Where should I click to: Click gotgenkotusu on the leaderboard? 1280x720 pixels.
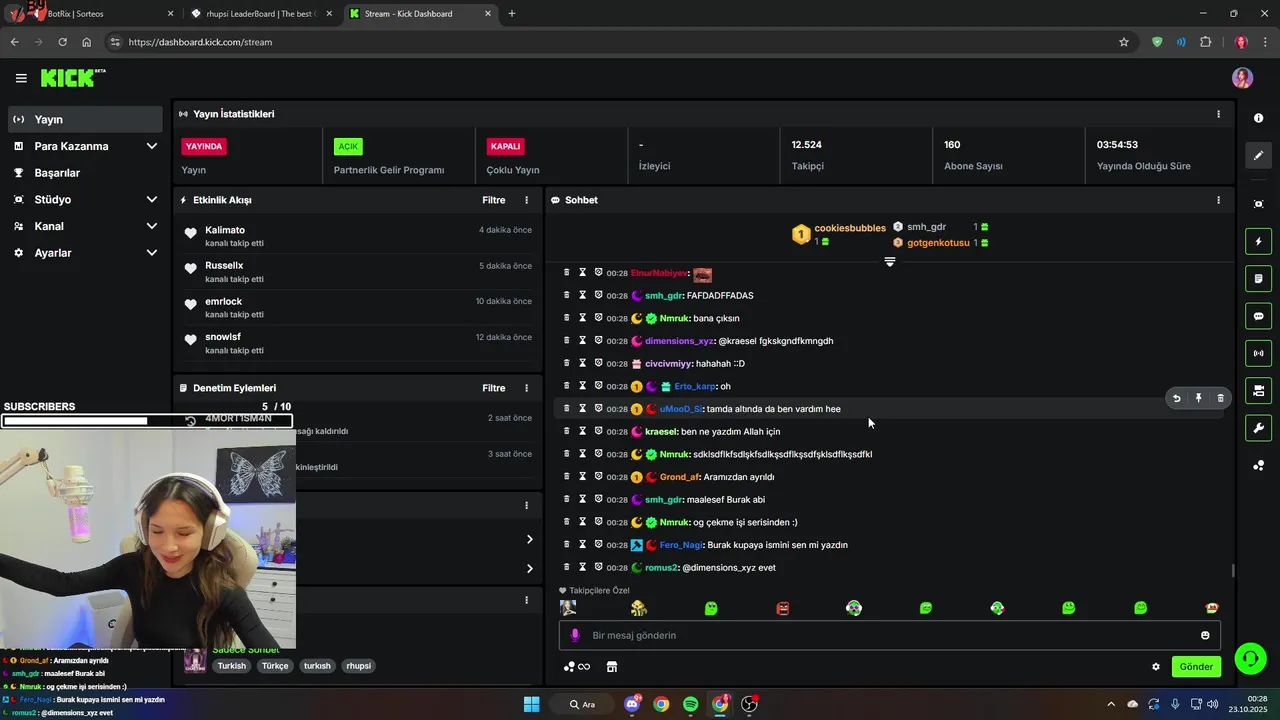938,243
